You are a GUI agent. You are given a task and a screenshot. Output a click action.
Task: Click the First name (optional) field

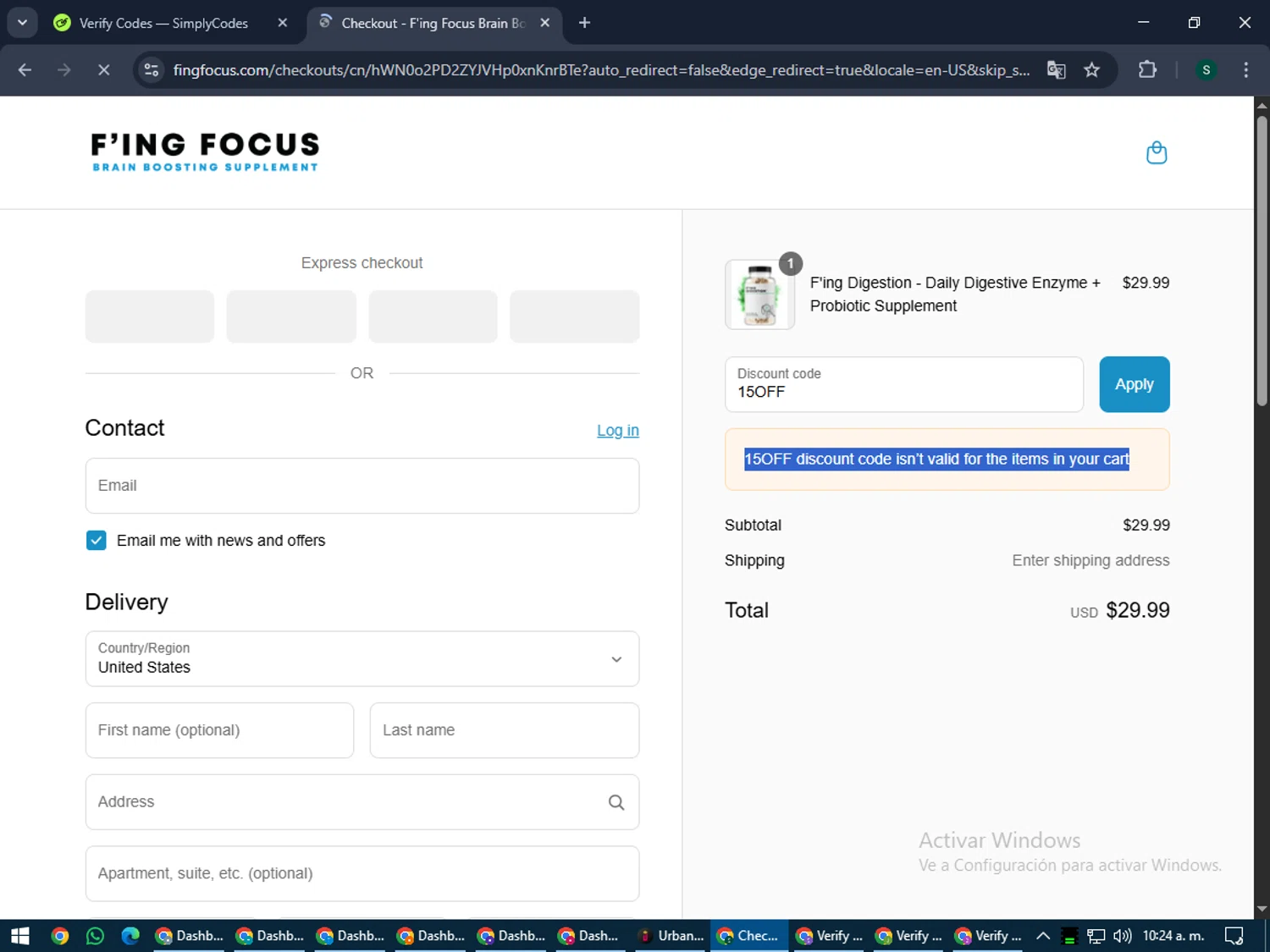pyautogui.click(x=219, y=730)
